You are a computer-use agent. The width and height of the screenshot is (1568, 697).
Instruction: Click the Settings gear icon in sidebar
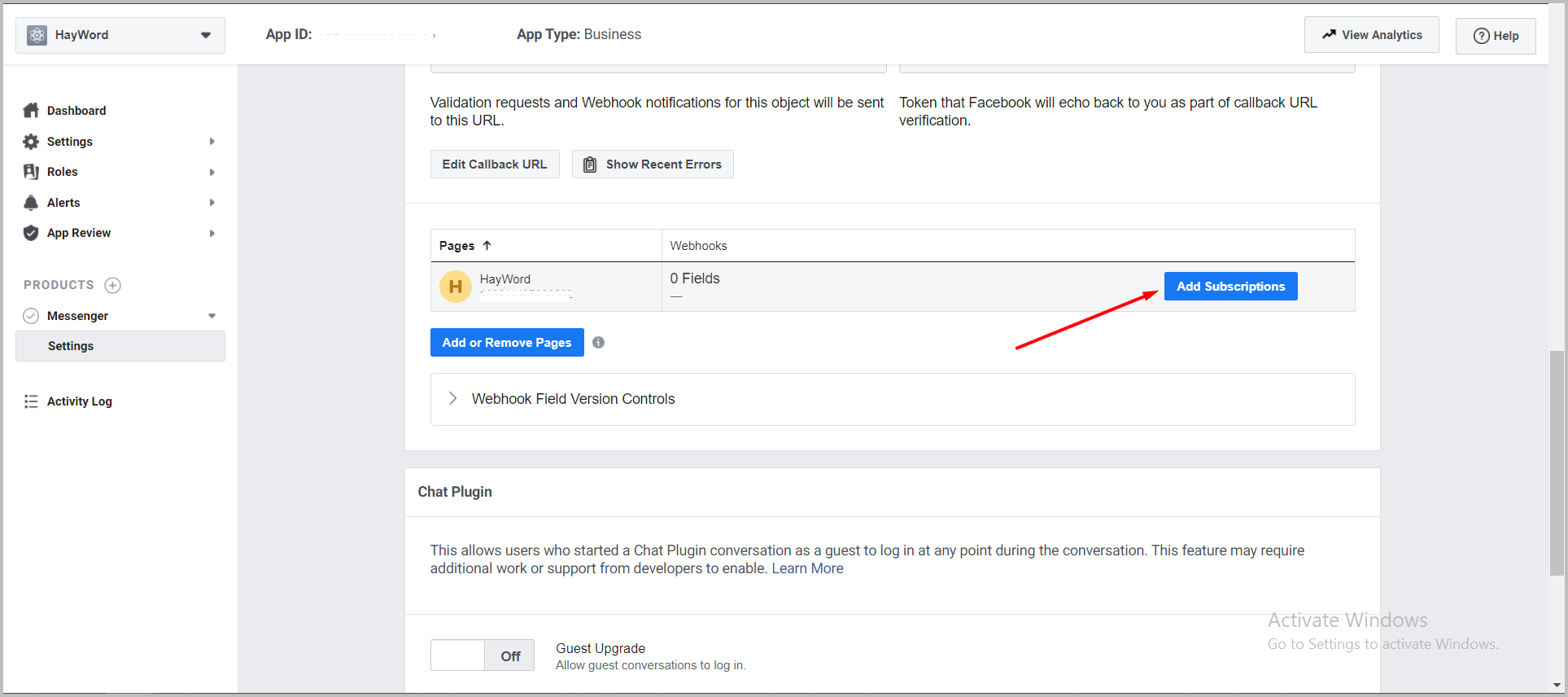pyautogui.click(x=31, y=142)
